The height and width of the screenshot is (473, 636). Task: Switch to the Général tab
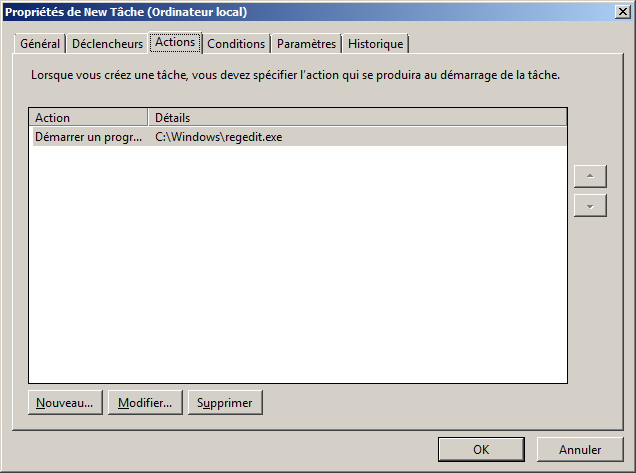pyautogui.click(x=41, y=44)
